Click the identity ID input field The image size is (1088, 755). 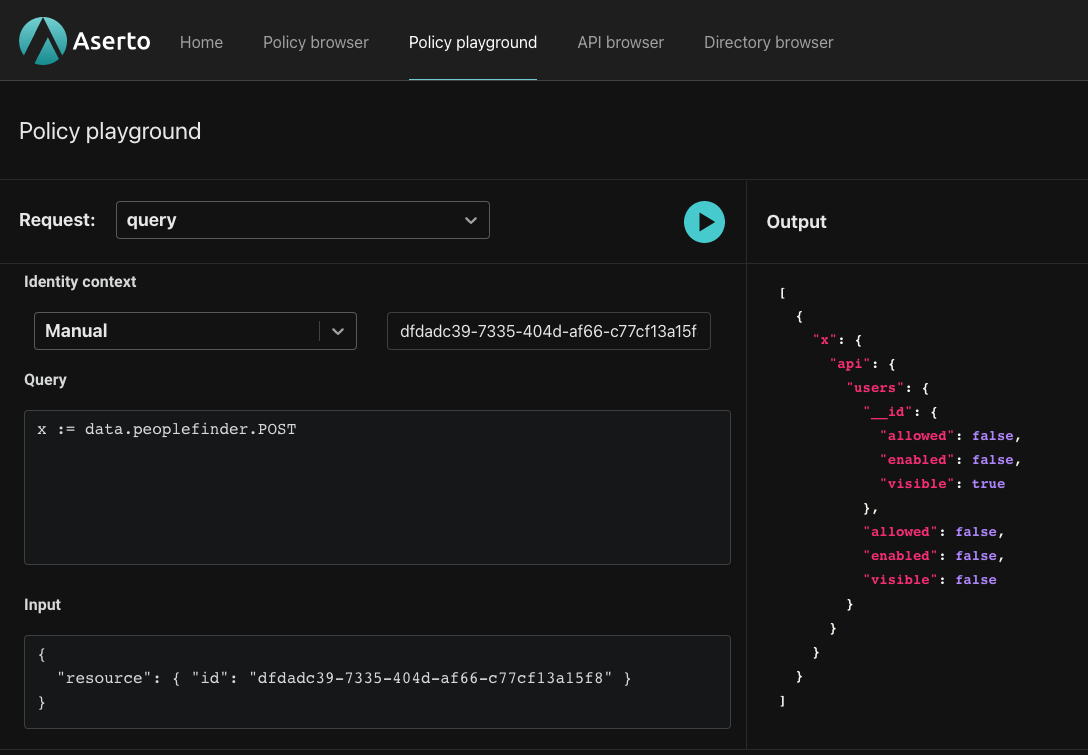(548, 331)
